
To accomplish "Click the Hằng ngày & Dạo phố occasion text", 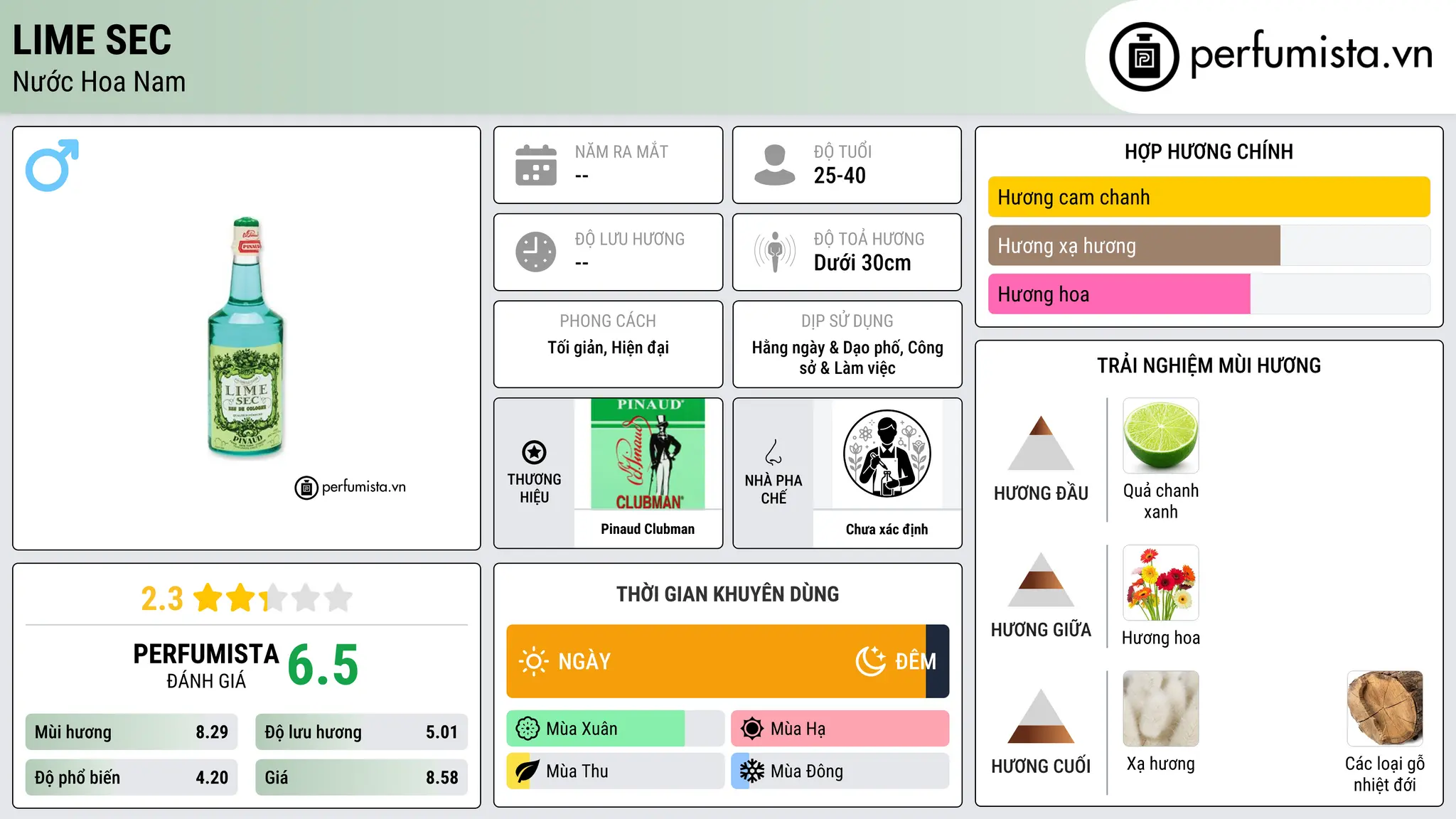I will (x=847, y=358).
